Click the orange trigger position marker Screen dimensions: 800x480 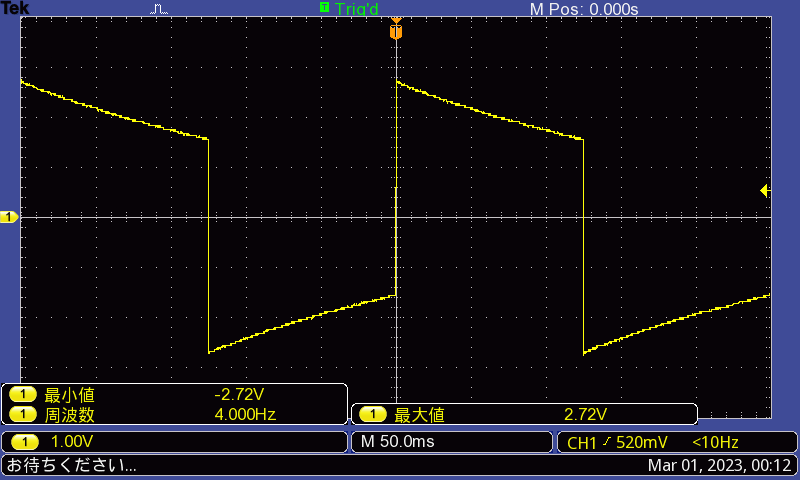[396, 29]
